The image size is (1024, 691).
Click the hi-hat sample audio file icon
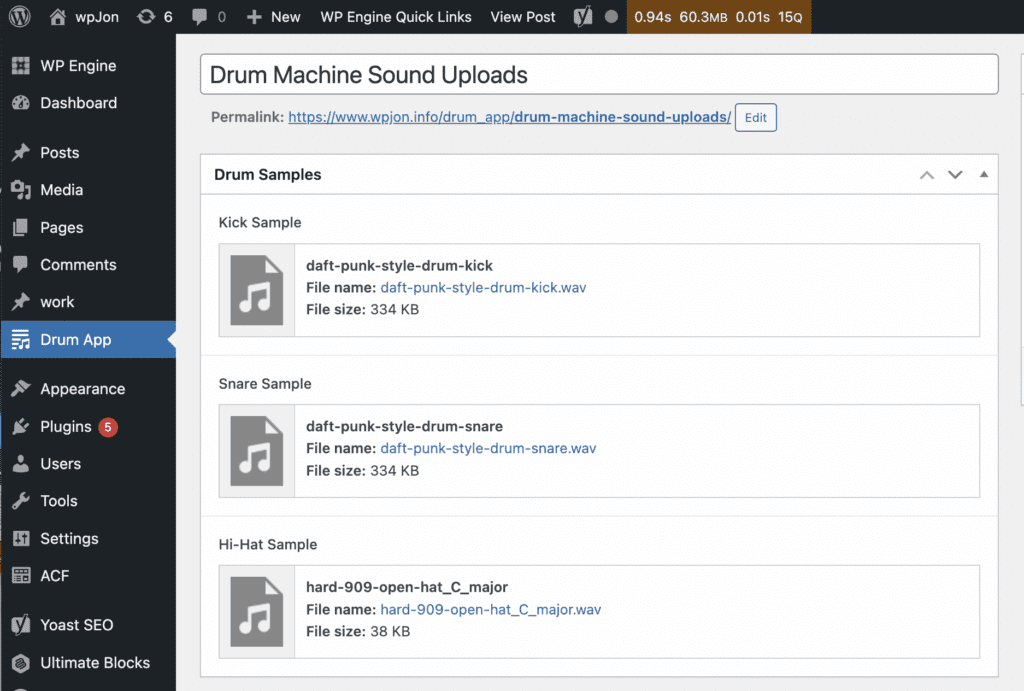(257, 611)
